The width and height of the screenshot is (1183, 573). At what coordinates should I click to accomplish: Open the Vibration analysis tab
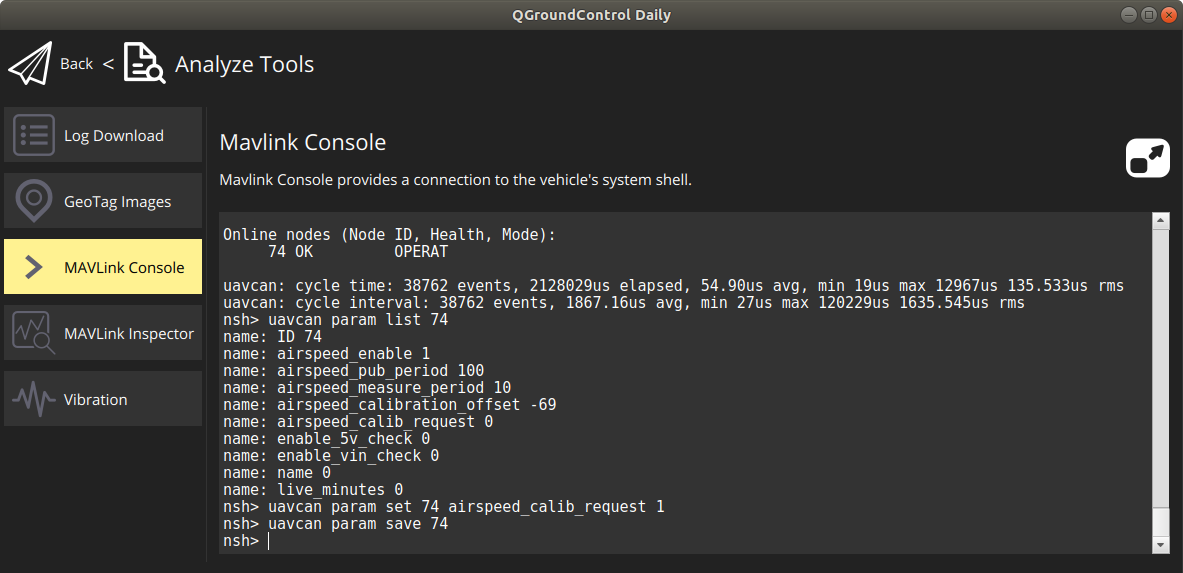[103, 399]
